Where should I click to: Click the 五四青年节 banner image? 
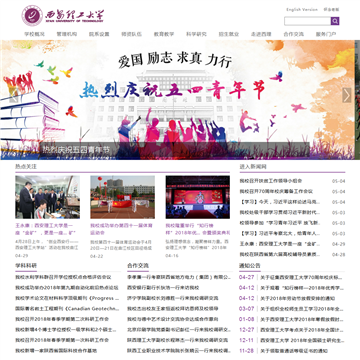pos(177,100)
